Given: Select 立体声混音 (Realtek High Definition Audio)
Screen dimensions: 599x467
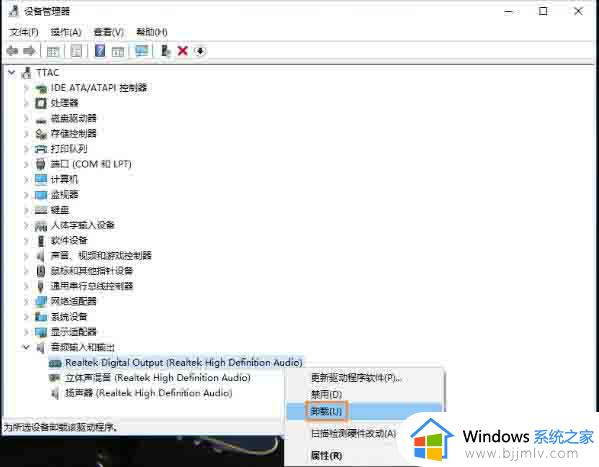Looking at the screenshot, I should (158, 378).
